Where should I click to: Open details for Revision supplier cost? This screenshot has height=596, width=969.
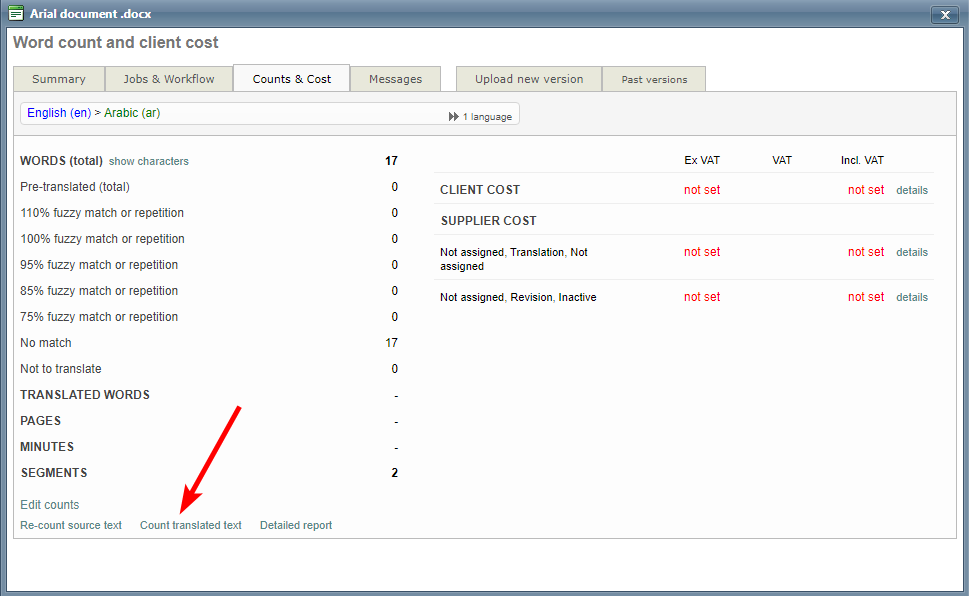(x=911, y=297)
